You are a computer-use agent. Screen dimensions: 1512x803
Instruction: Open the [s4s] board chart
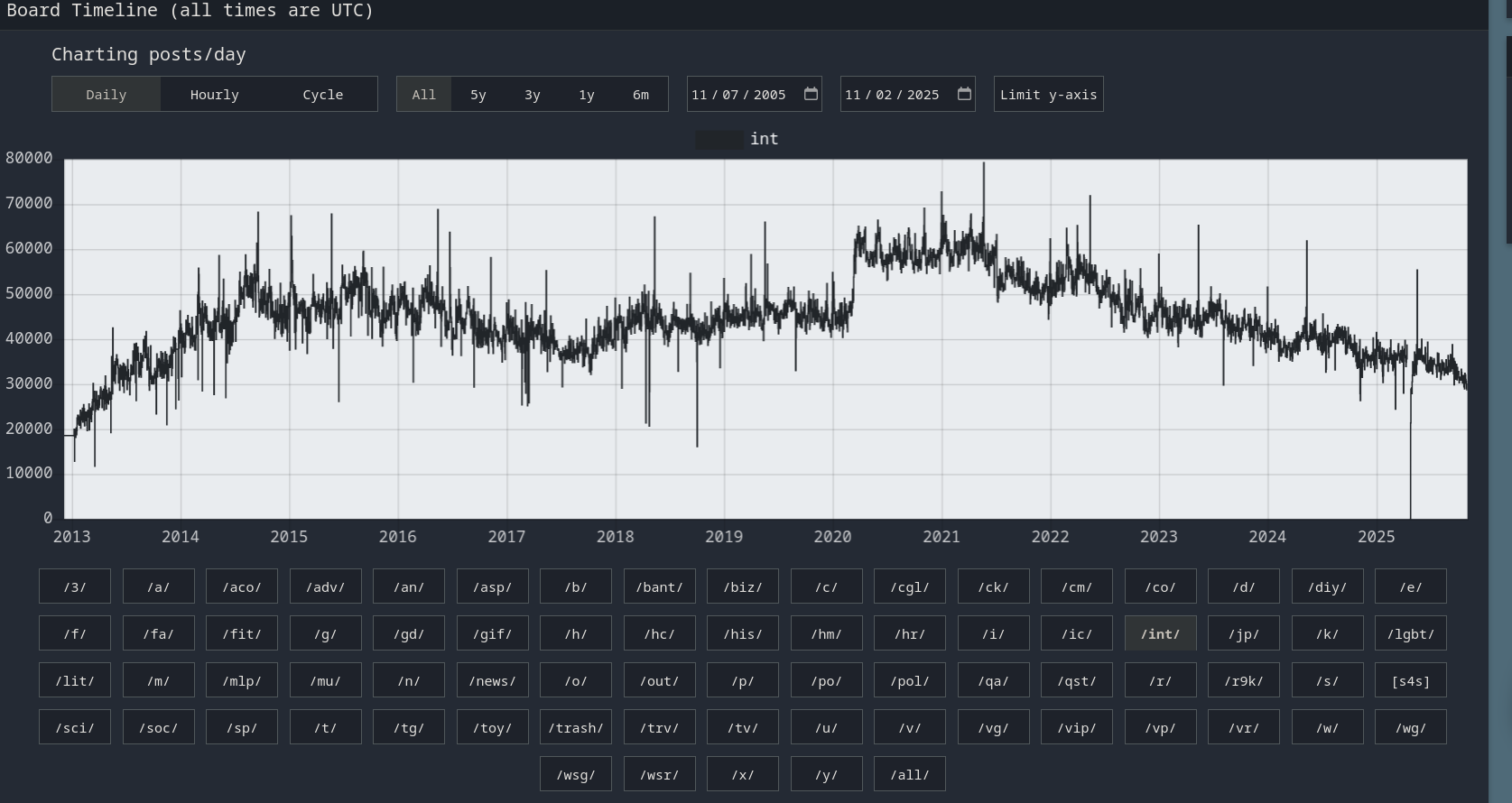pos(1411,680)
